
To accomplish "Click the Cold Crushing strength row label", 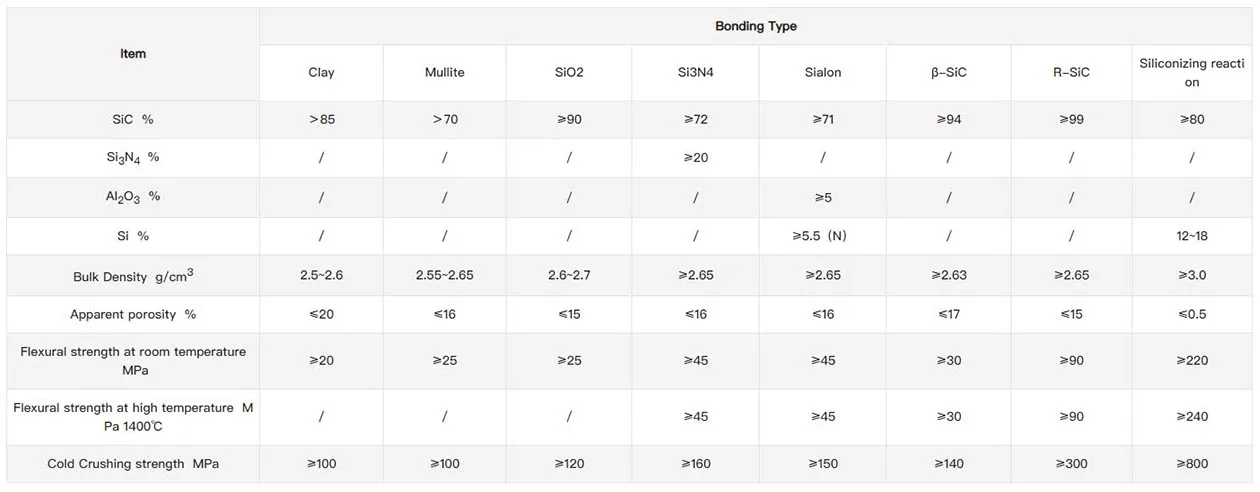I will 133,464.
